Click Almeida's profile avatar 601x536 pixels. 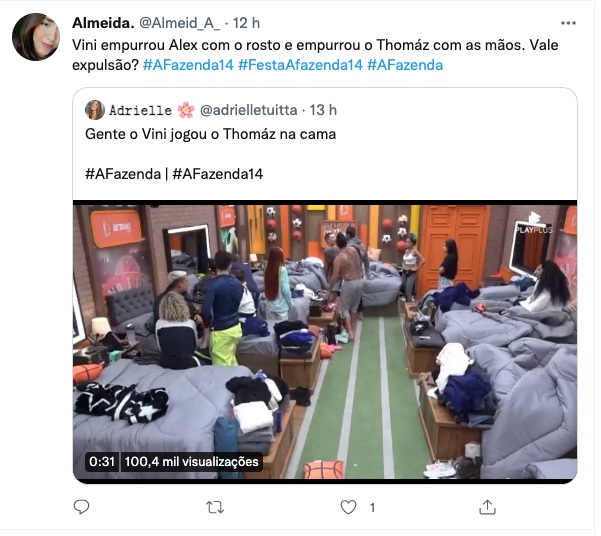coord(36,37)
